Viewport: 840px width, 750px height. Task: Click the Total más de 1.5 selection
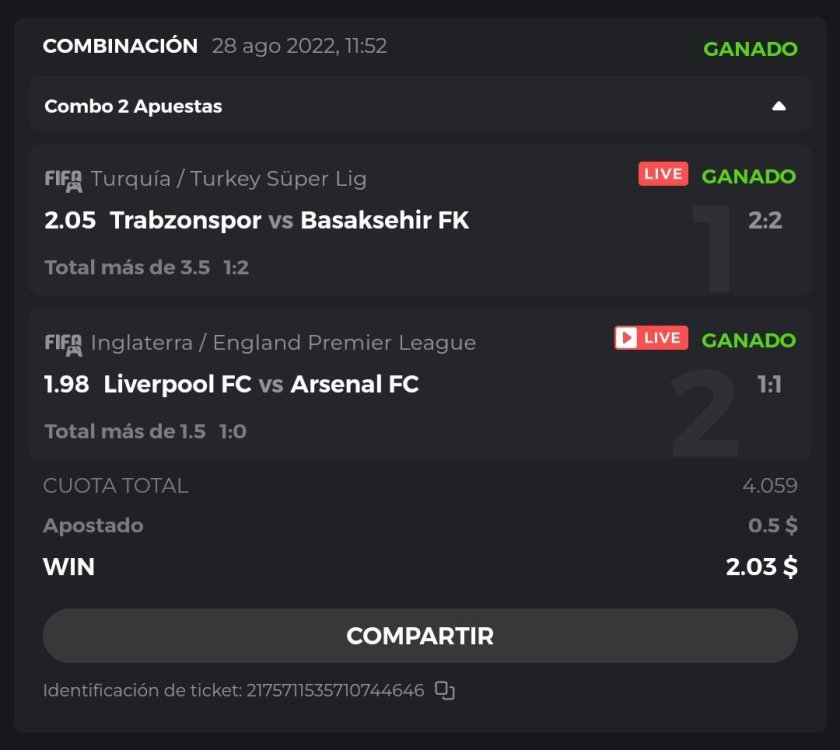click(x=125, y=432)
